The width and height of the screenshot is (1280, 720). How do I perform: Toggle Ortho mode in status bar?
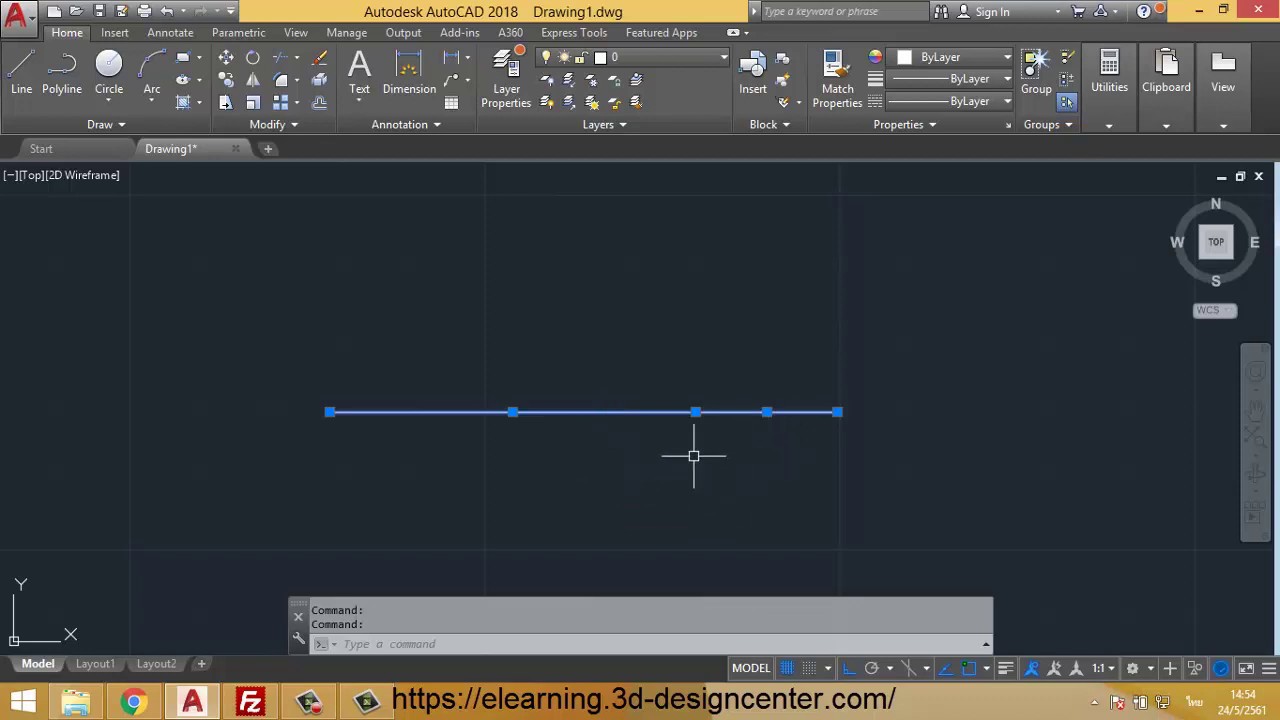click(849, 668)
